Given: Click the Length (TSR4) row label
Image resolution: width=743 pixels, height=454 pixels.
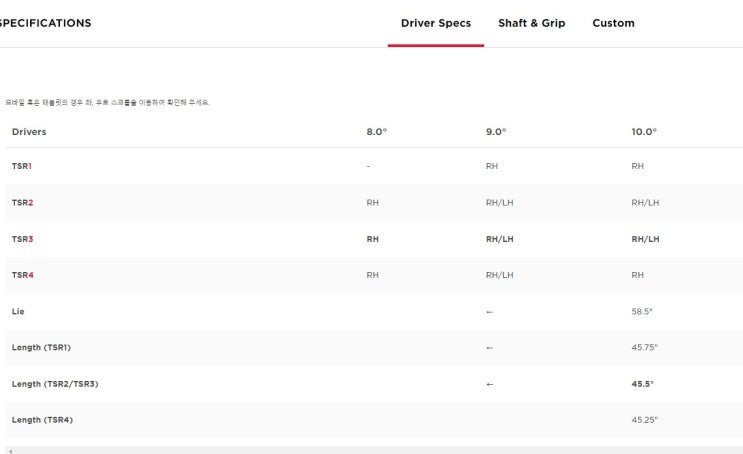Looking at the screenshot, I should [x=42, y=420].
